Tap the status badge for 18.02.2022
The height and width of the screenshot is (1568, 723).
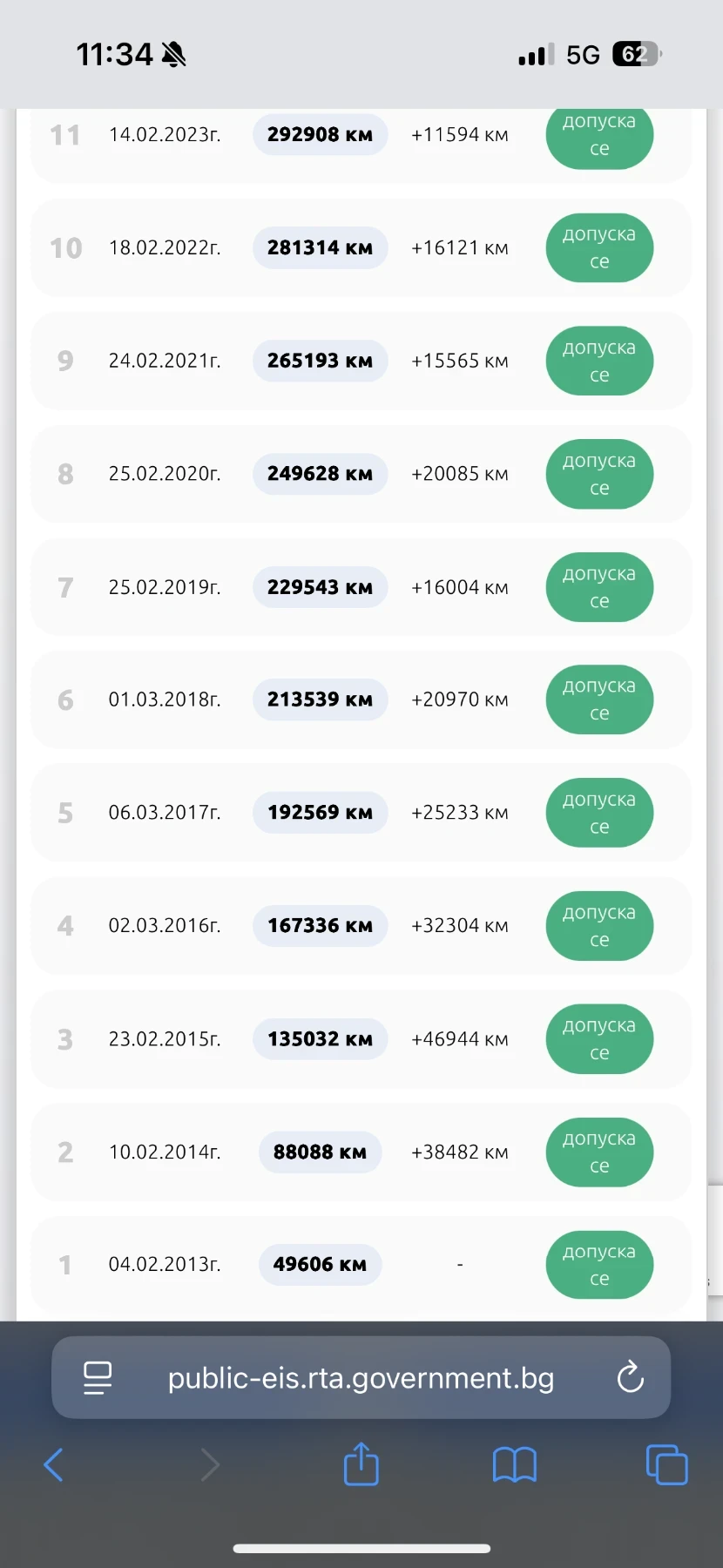599,247
